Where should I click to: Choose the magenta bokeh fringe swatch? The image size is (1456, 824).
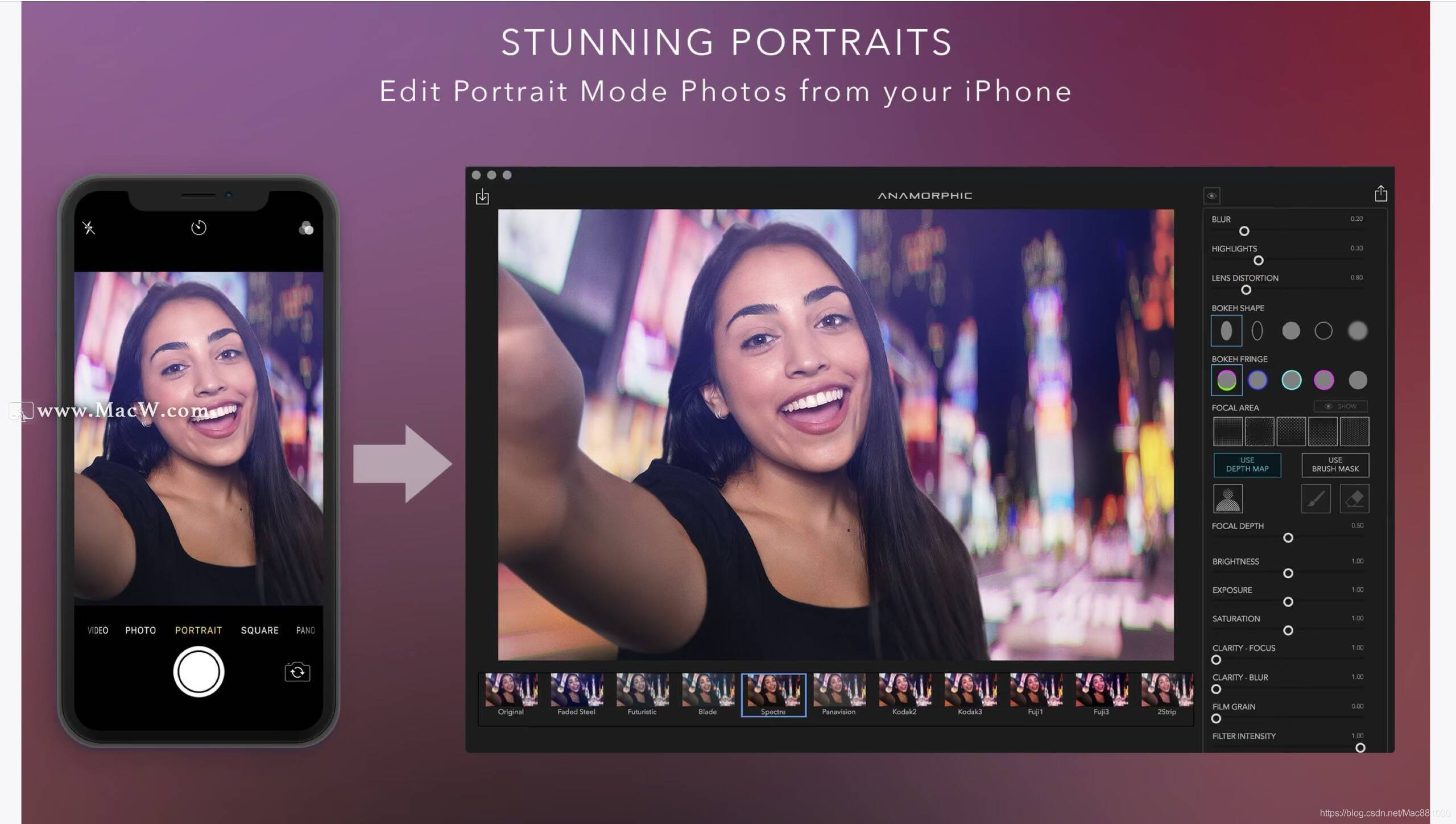[x=1323, y=380]
